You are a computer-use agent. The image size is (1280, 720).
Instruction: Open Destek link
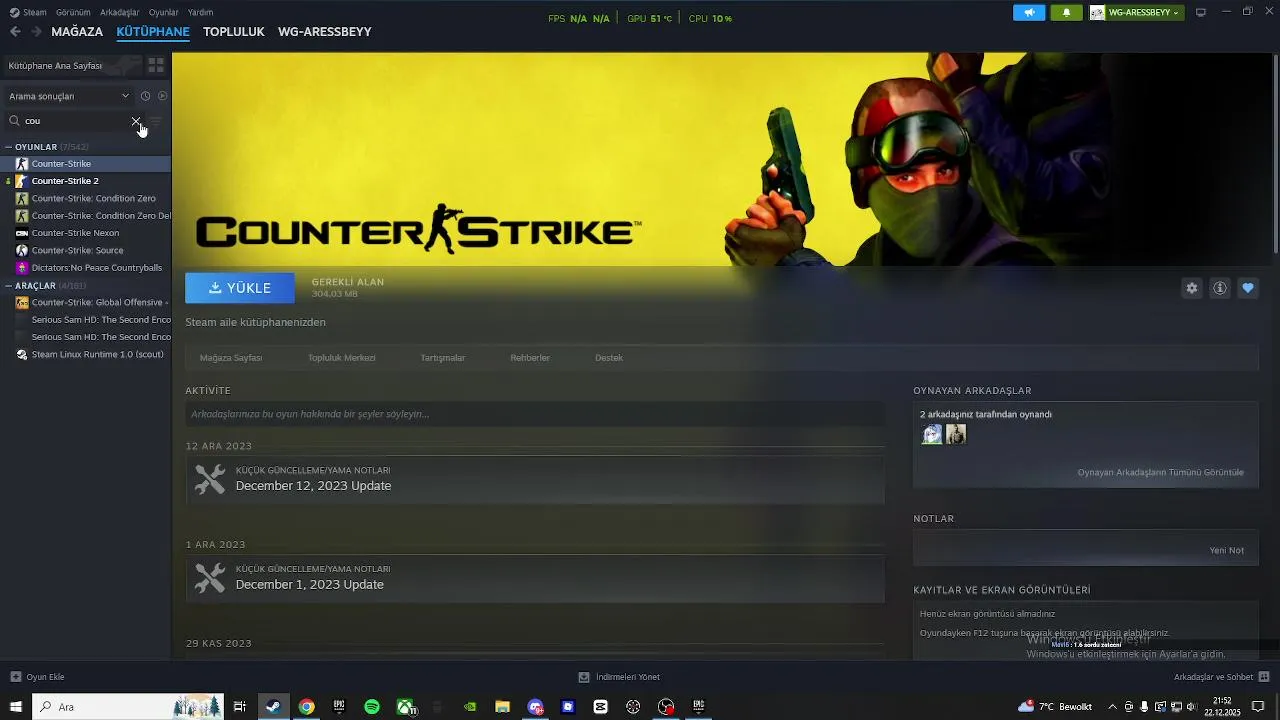pyautogui.click(x=609, y=358)
